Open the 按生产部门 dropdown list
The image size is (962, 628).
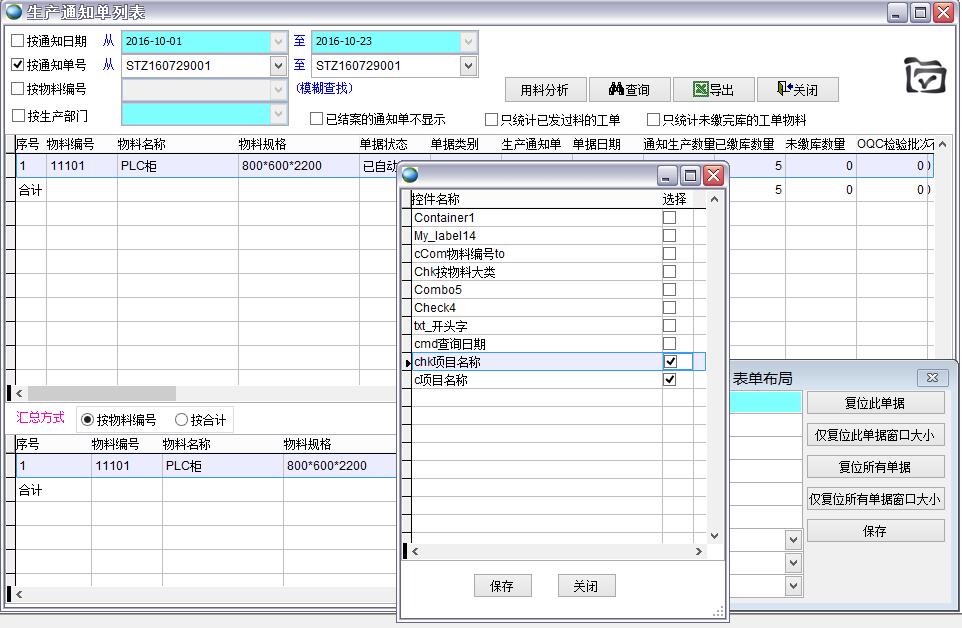279,115
